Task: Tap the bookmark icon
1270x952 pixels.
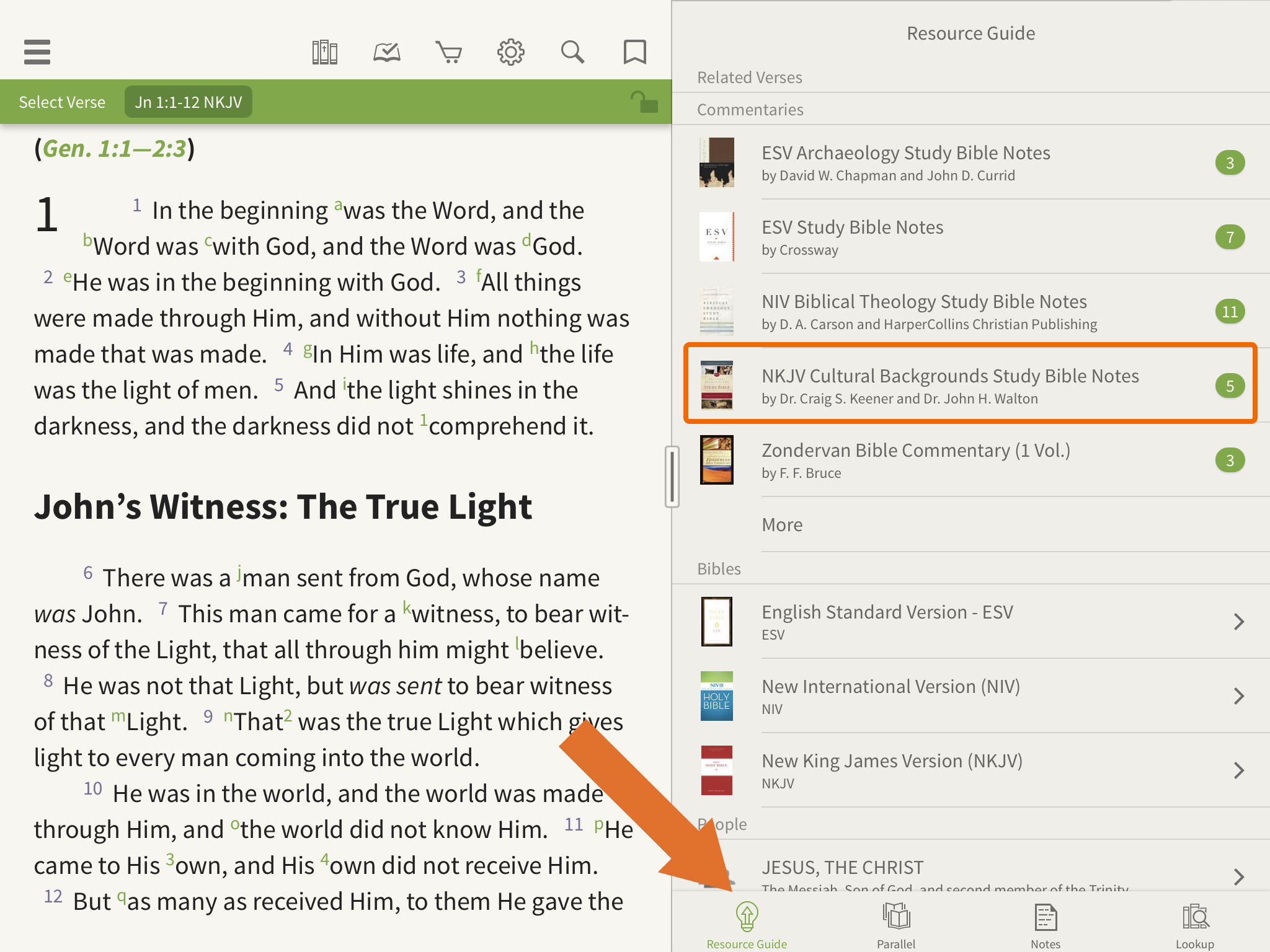Action: [x=634, y=52]
